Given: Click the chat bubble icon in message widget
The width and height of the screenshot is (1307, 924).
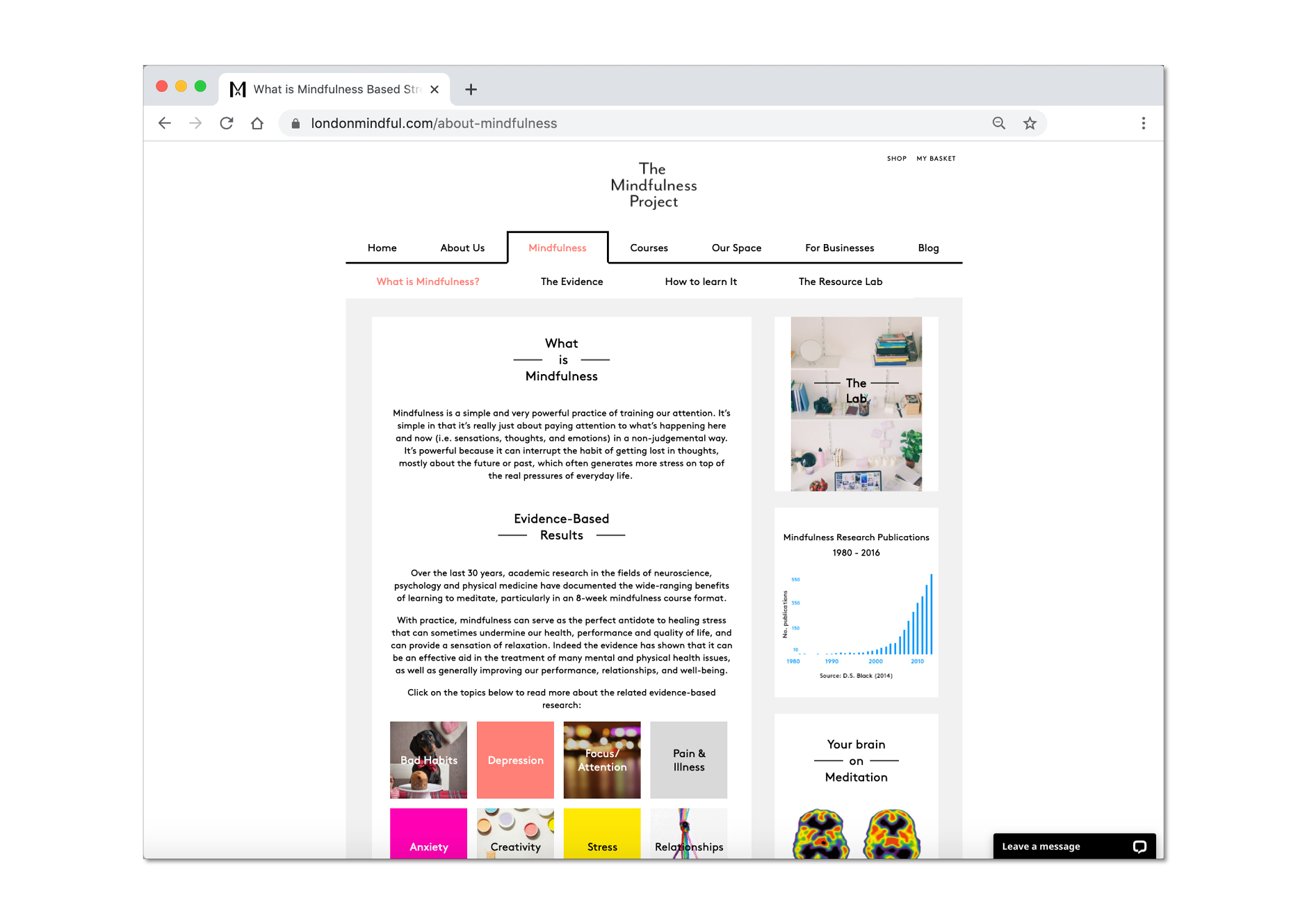Looking at the screenshot, I should pyautogui.click(x=1139, y=846).
